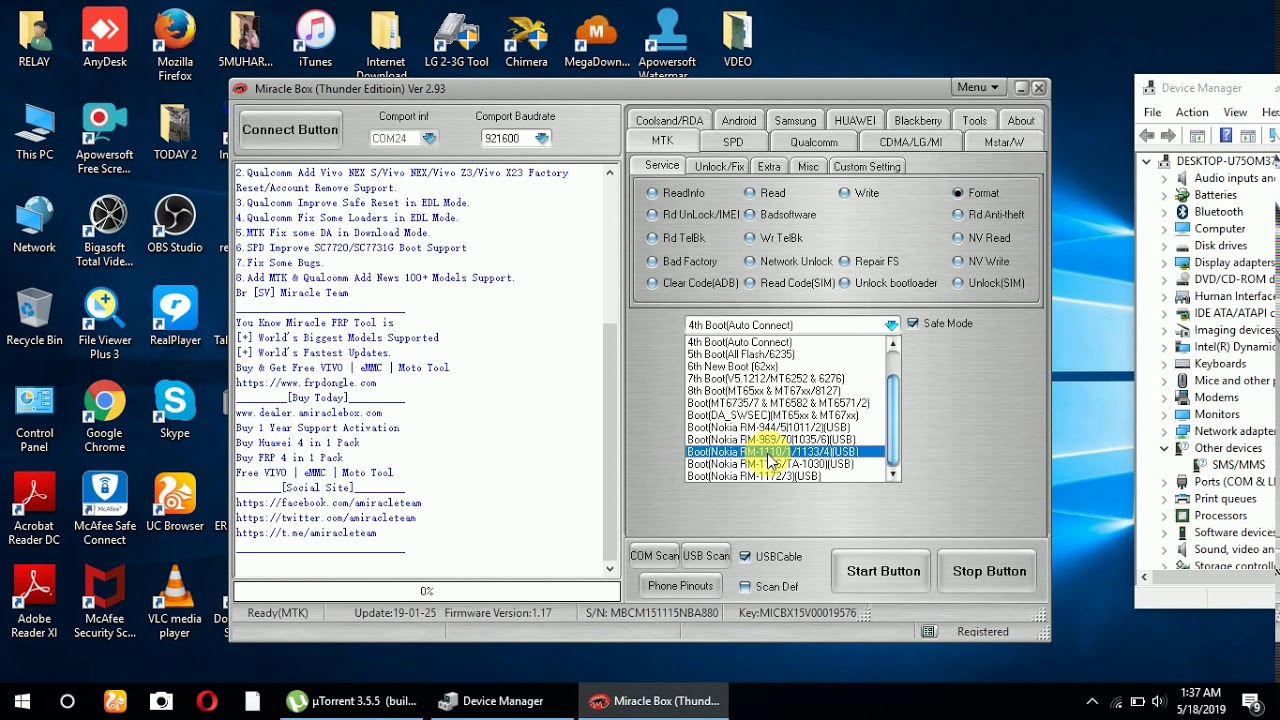1280x720 pixels.
Task: Open the VDEO folder on desktop
Action: click(x=738, y=40)
